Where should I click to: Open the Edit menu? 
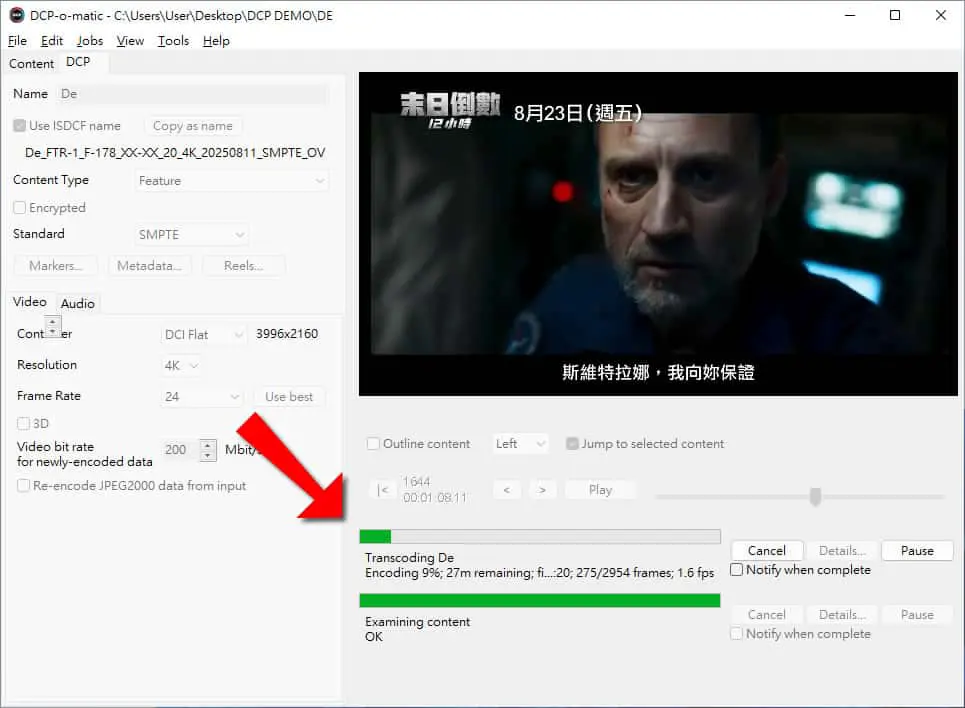pyautogui.click(x=52, y=41)
